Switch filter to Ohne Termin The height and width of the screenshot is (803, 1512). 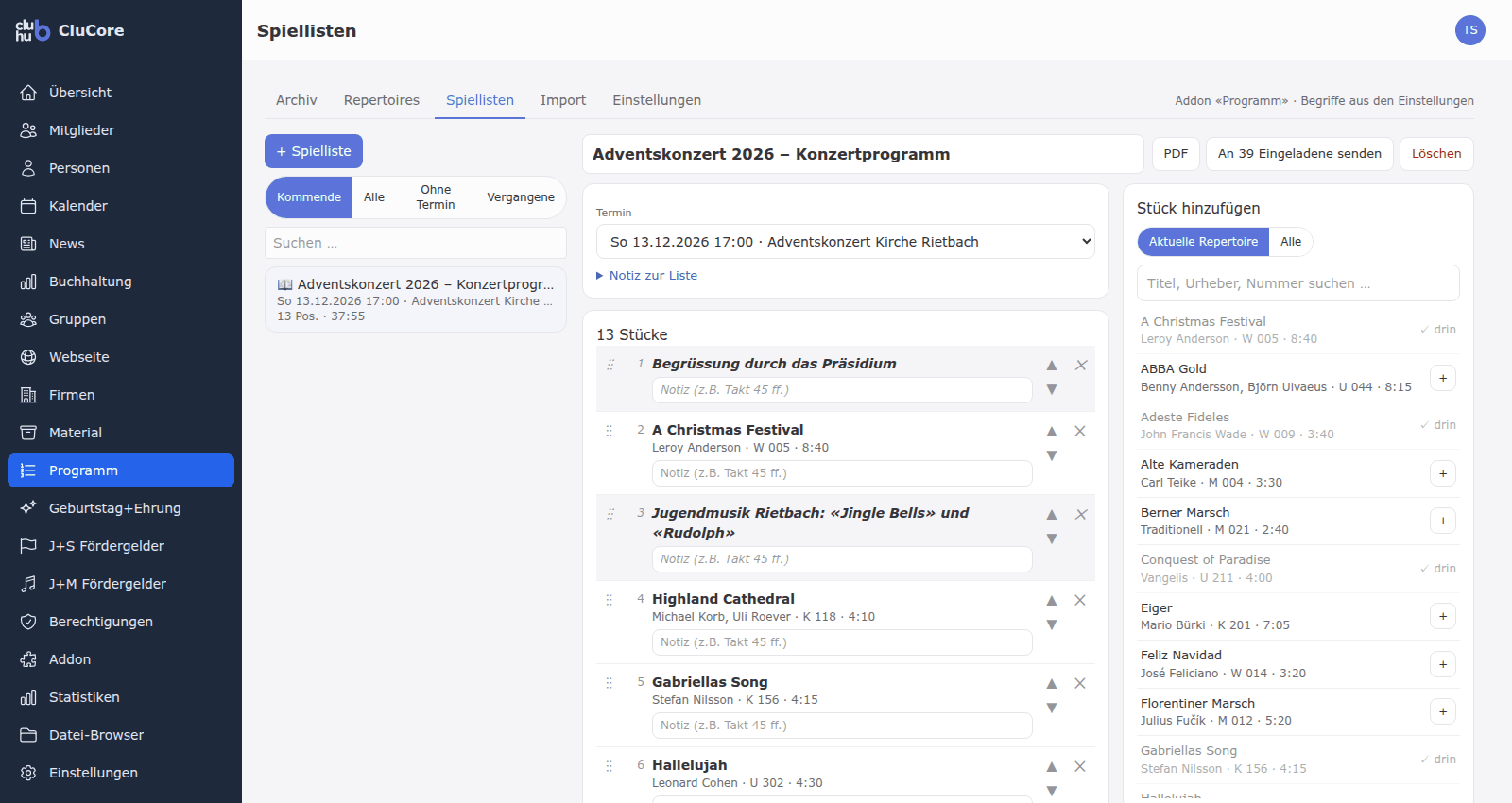pyautogui.click(x=436, y=197)
